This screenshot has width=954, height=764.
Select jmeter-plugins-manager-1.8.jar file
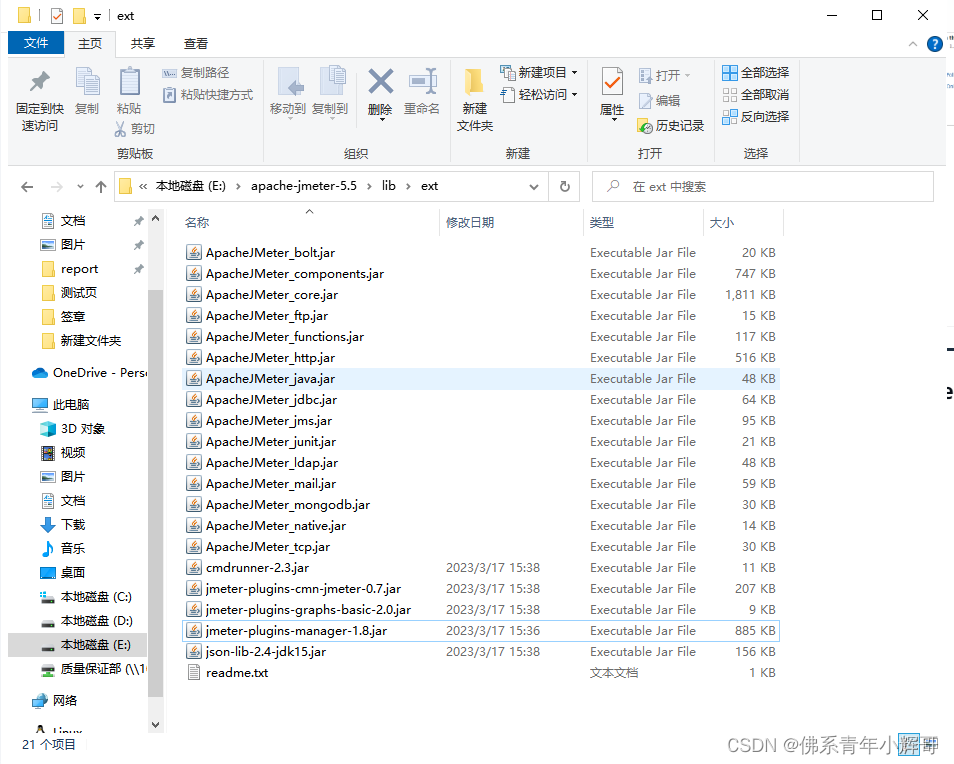coord(481,631)
